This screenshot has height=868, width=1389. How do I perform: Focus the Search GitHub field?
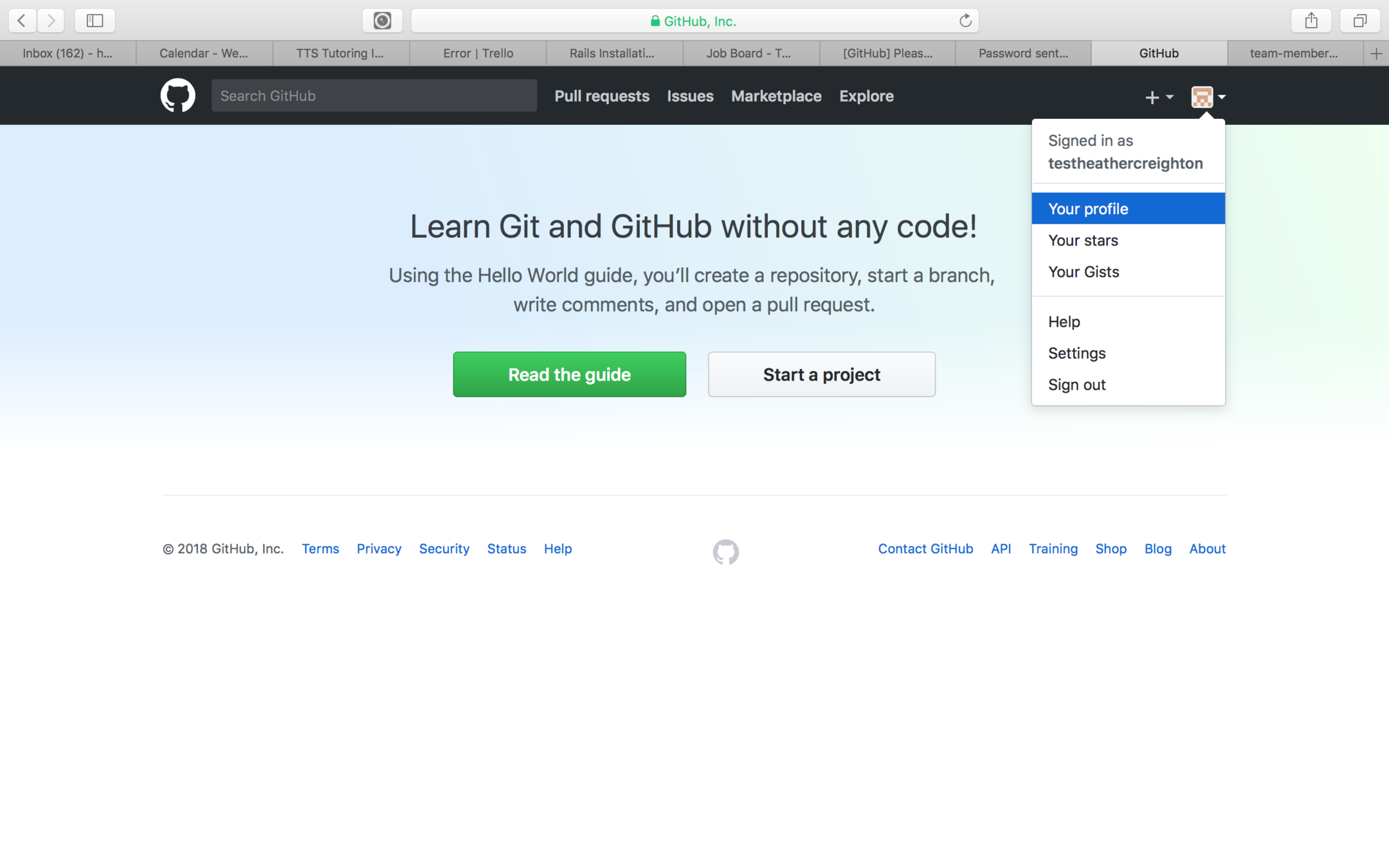click(374, 96)
